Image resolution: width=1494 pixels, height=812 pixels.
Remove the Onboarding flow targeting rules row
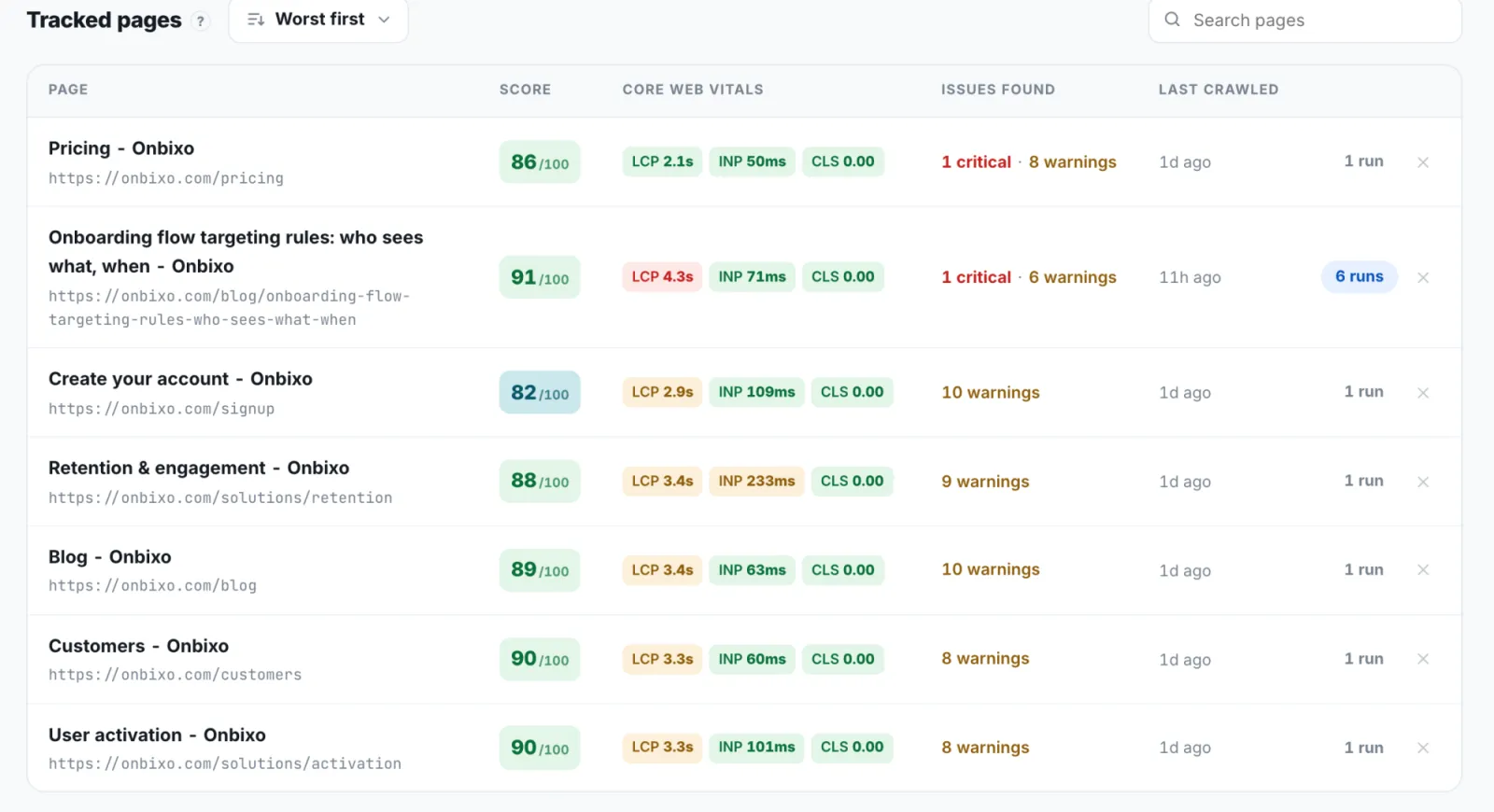click(x=1423, y=277)
